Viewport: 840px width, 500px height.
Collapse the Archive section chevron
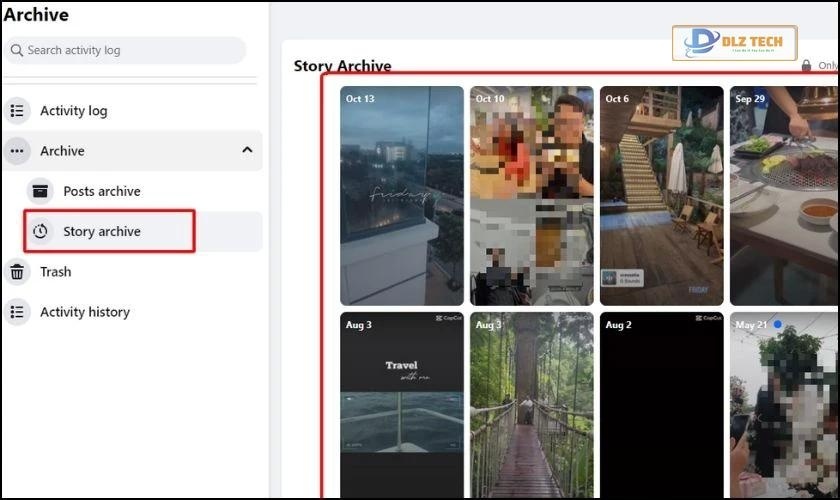pos(247,150)
